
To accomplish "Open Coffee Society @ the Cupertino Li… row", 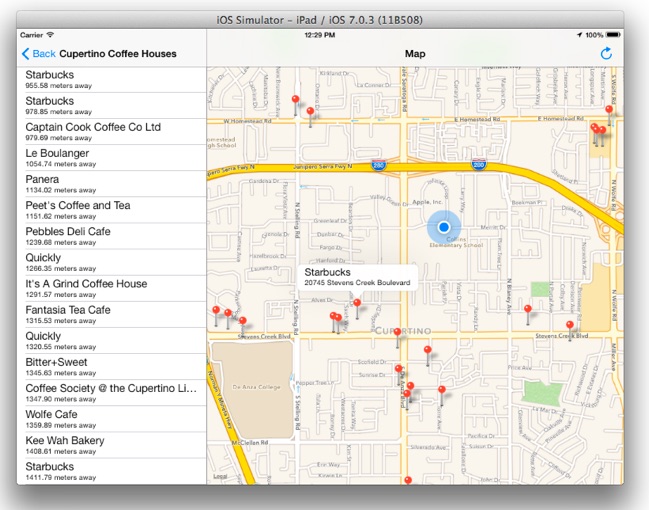I will pos(112,392).
